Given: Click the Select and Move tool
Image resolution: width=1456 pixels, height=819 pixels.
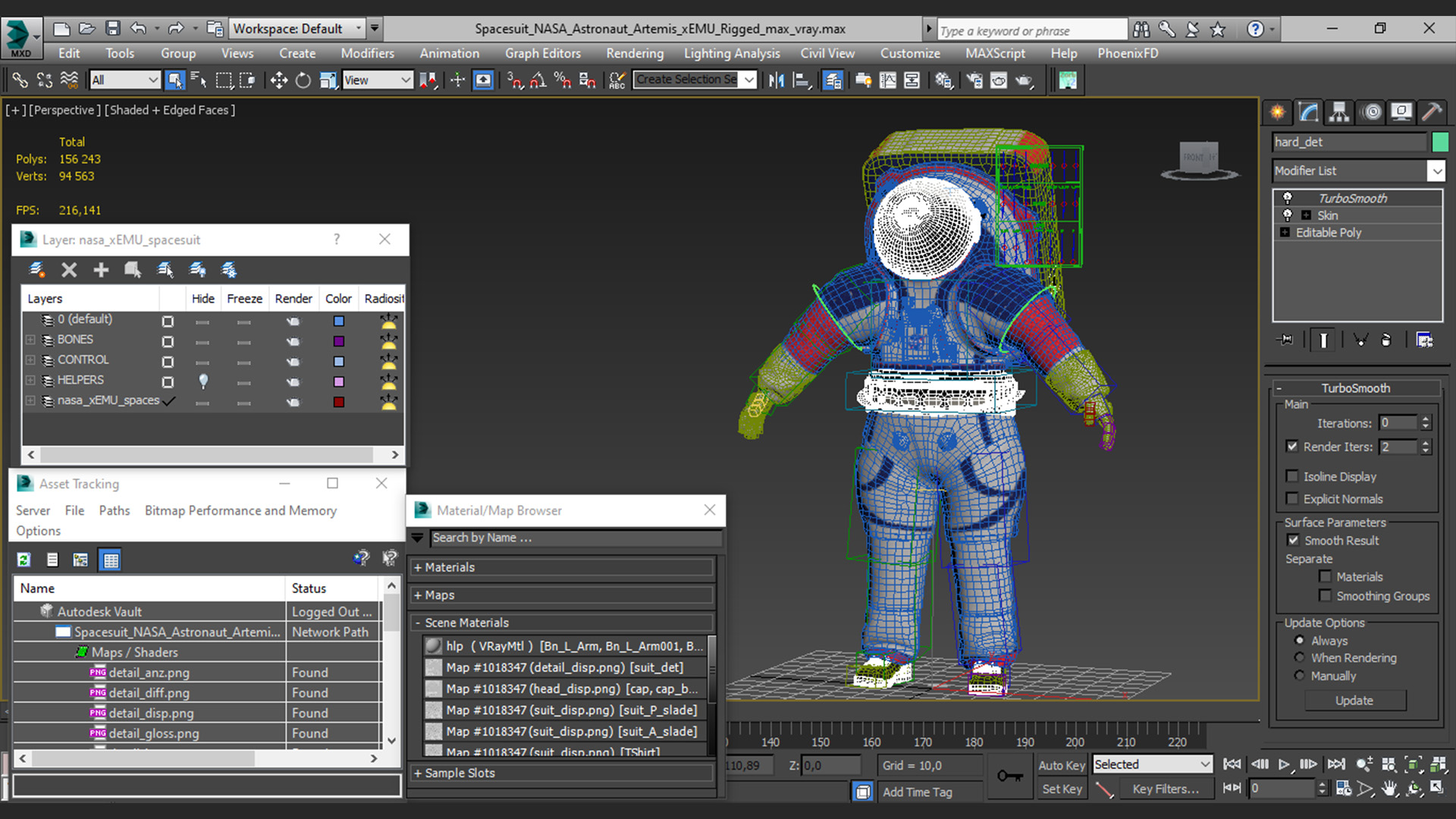Looking at the screenshot, I should [278, 80].
